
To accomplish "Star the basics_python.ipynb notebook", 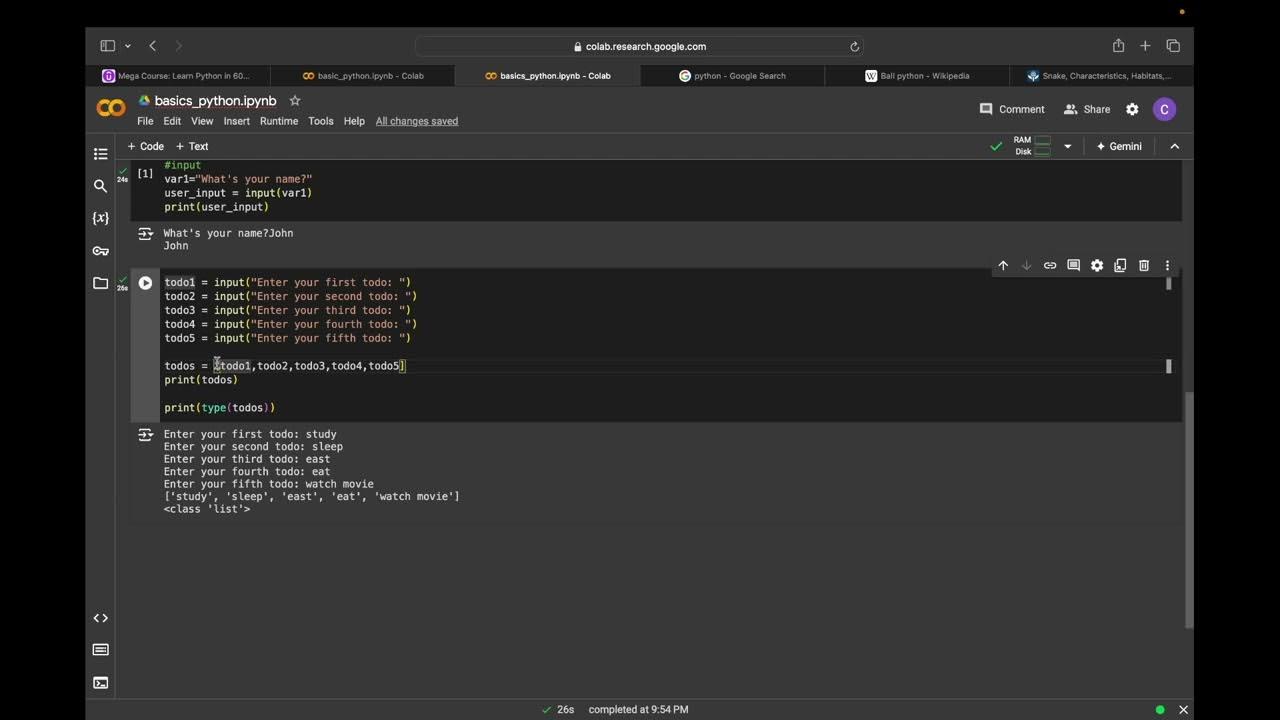I will pos(295,101).
